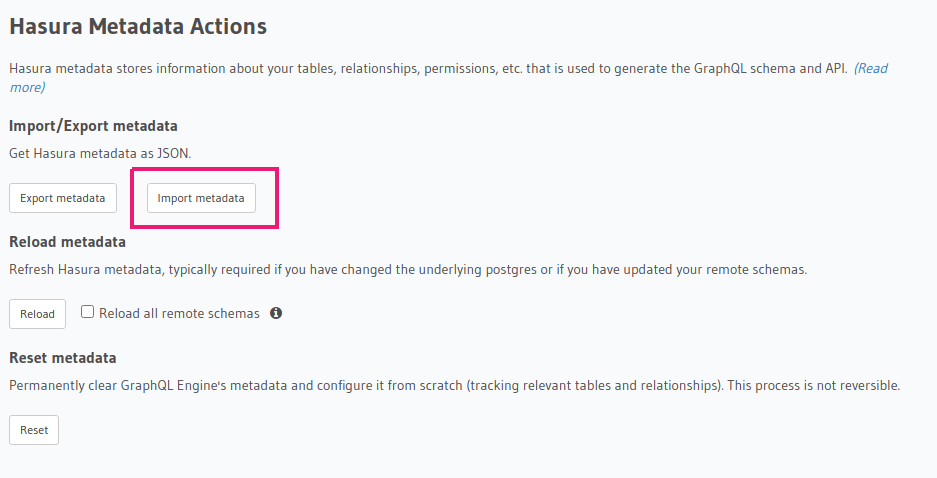Enable the Reload all remote schemas checkbox
This screenshot has height=478, width=937.
click(x=88, y=312)
